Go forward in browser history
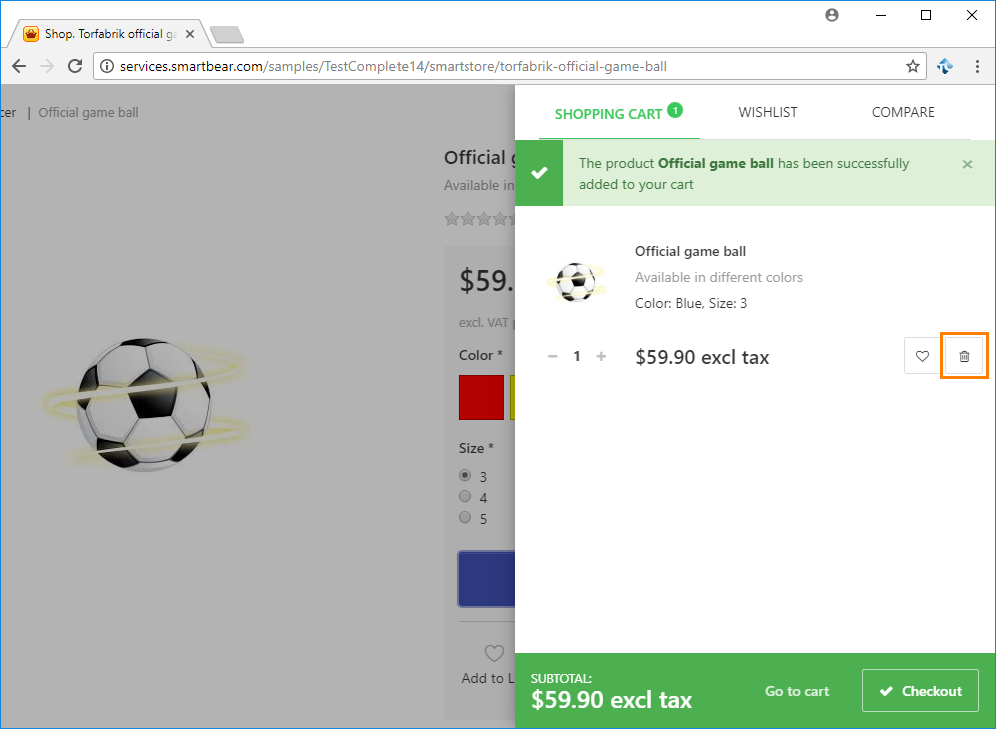996x729 pixels. [47, 66]
